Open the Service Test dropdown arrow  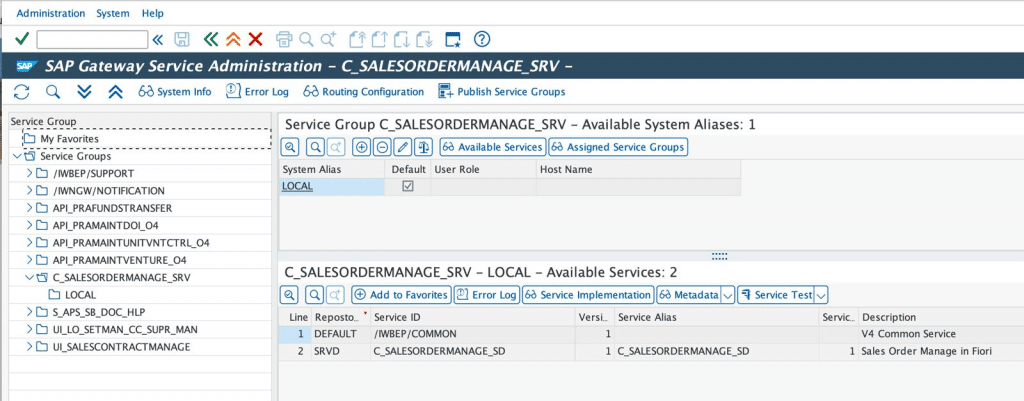(821, 295)
